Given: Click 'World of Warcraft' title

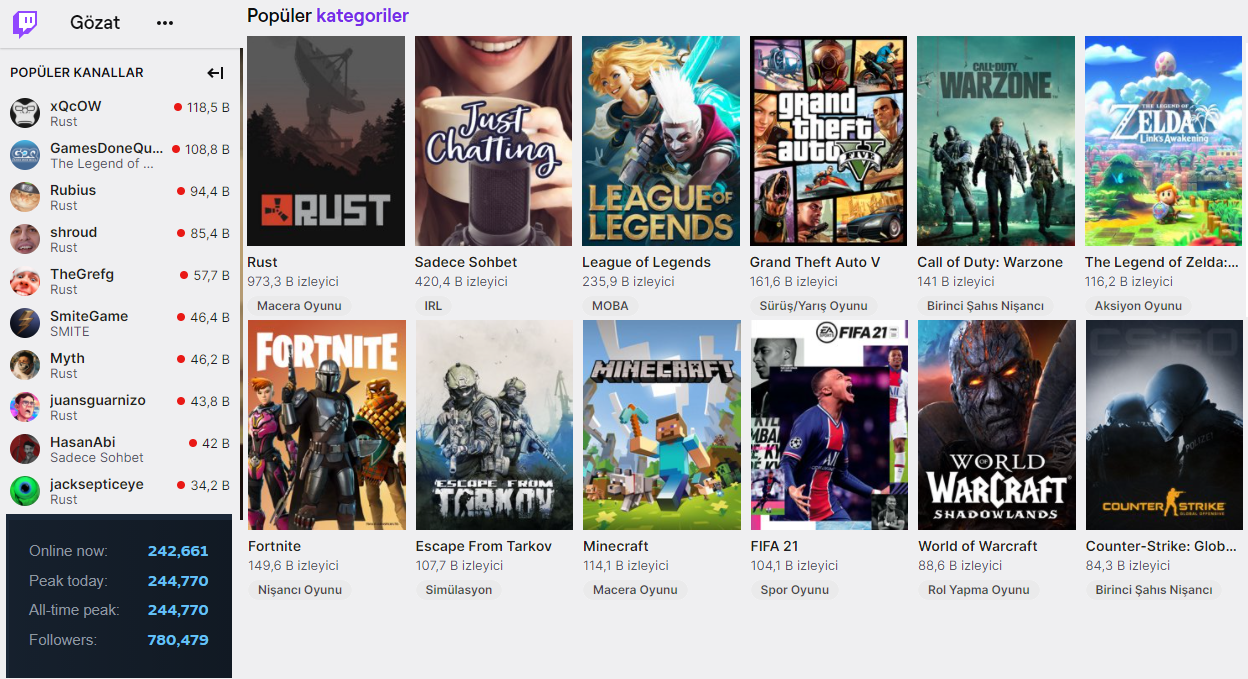Looking at the screenshot, I should coord(978,546).
